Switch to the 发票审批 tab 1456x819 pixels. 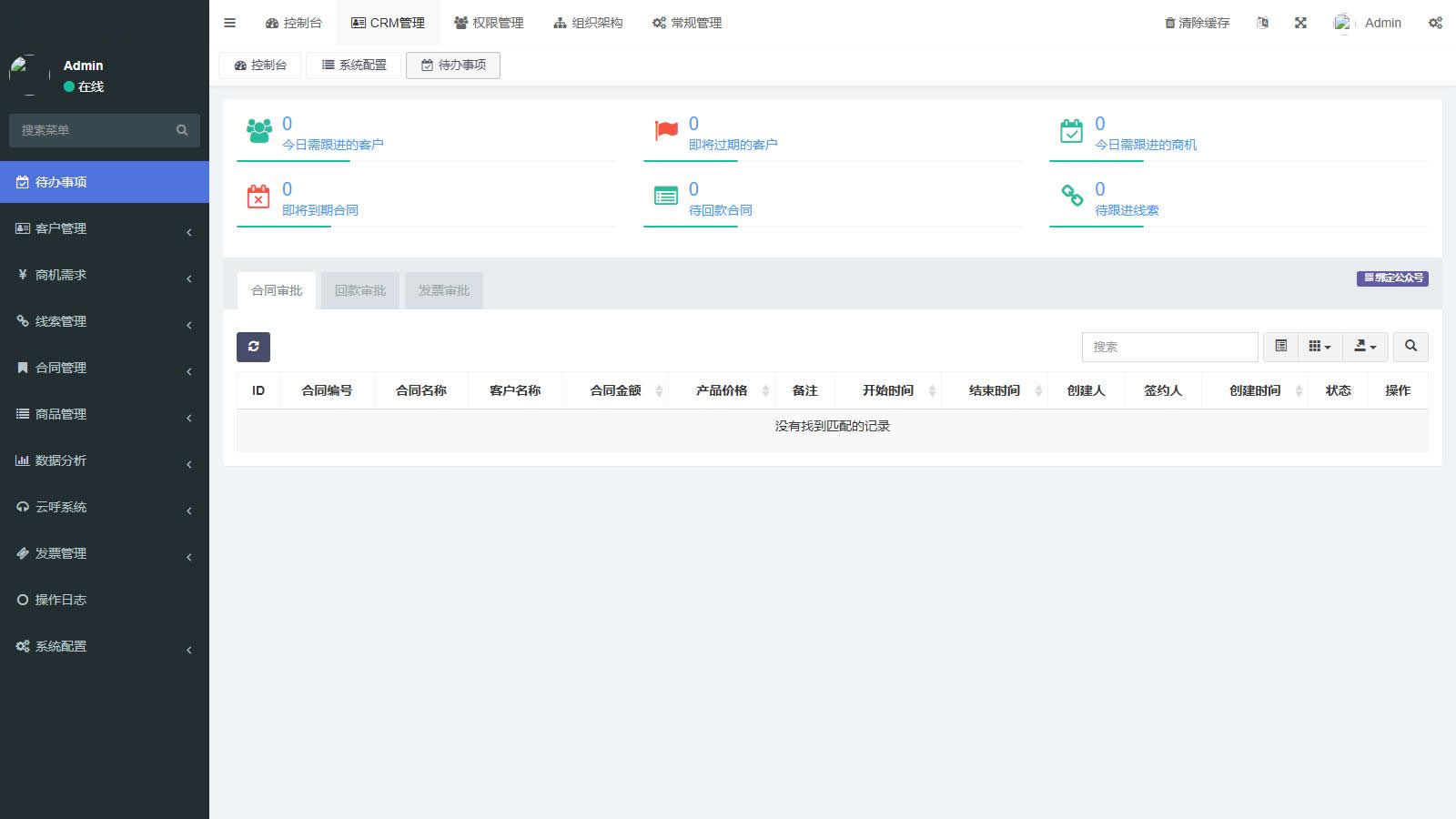click(444, 291)
